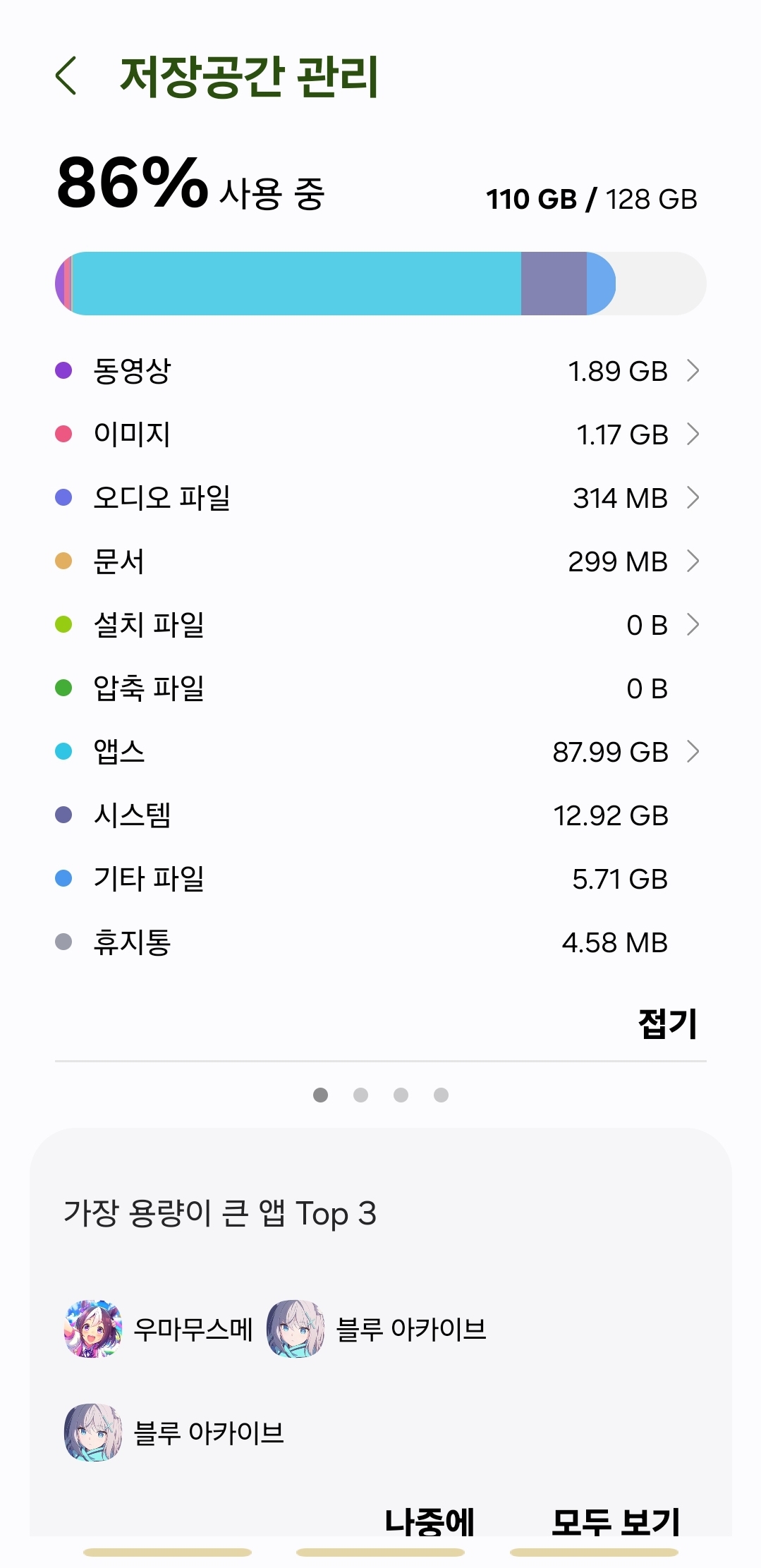Tap the second-row 블루 아카이브 app icon
761x1568 pixels.
point(93,1432)
